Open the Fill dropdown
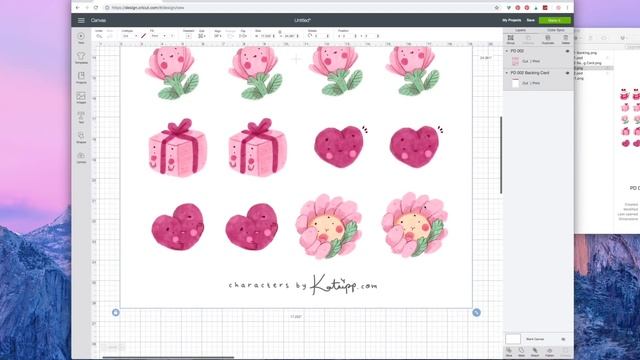Viewport: 640px width, 360px height. [x=158, y=36]
